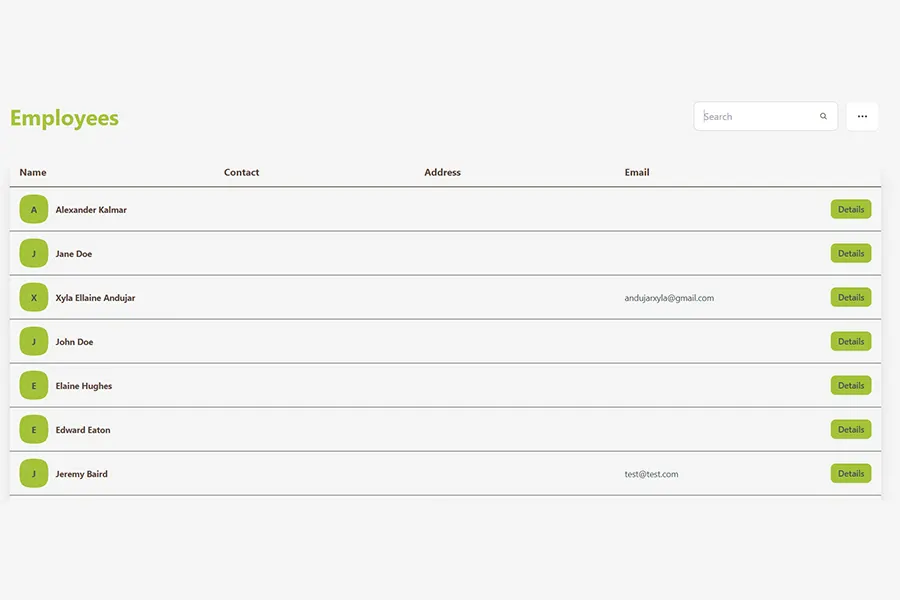Click Elaine Hughes' E avatar icon
900x600 pixels.
click(34, 386)
